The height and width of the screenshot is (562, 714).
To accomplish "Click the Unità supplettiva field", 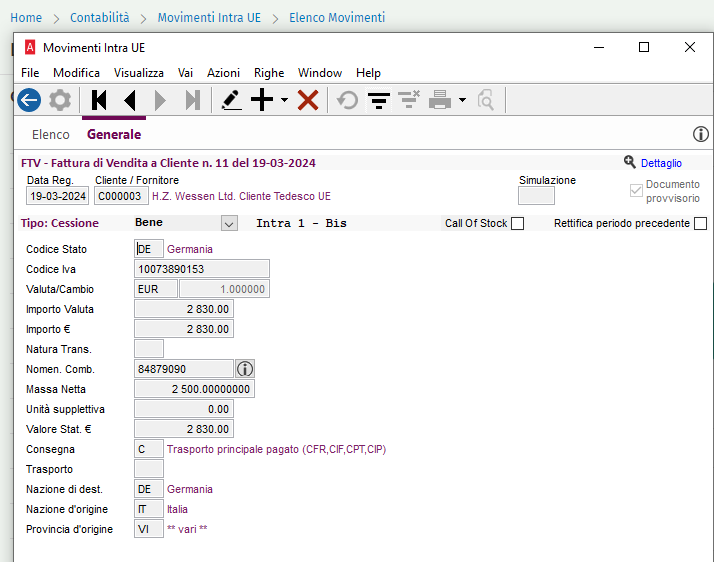I will pos(184,409).
